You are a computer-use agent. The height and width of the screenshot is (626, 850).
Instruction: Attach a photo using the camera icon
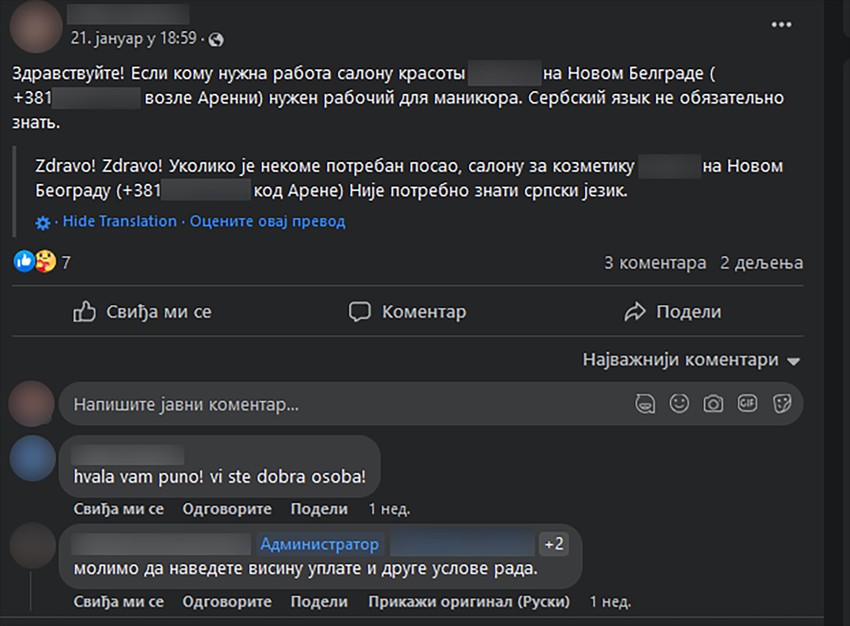click(713, 404)
